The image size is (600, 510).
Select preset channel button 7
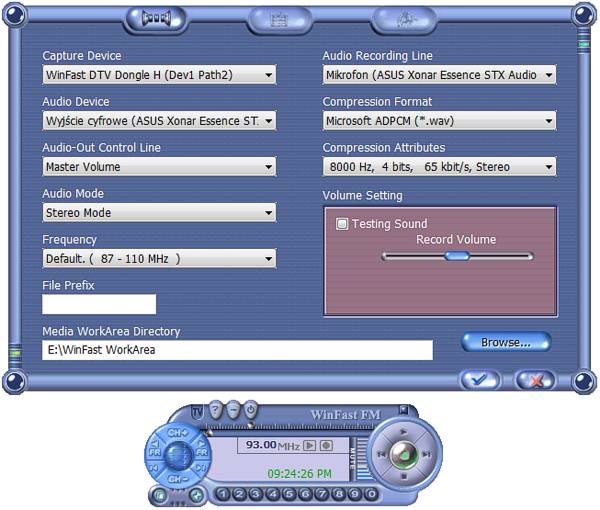coord(322,494)
